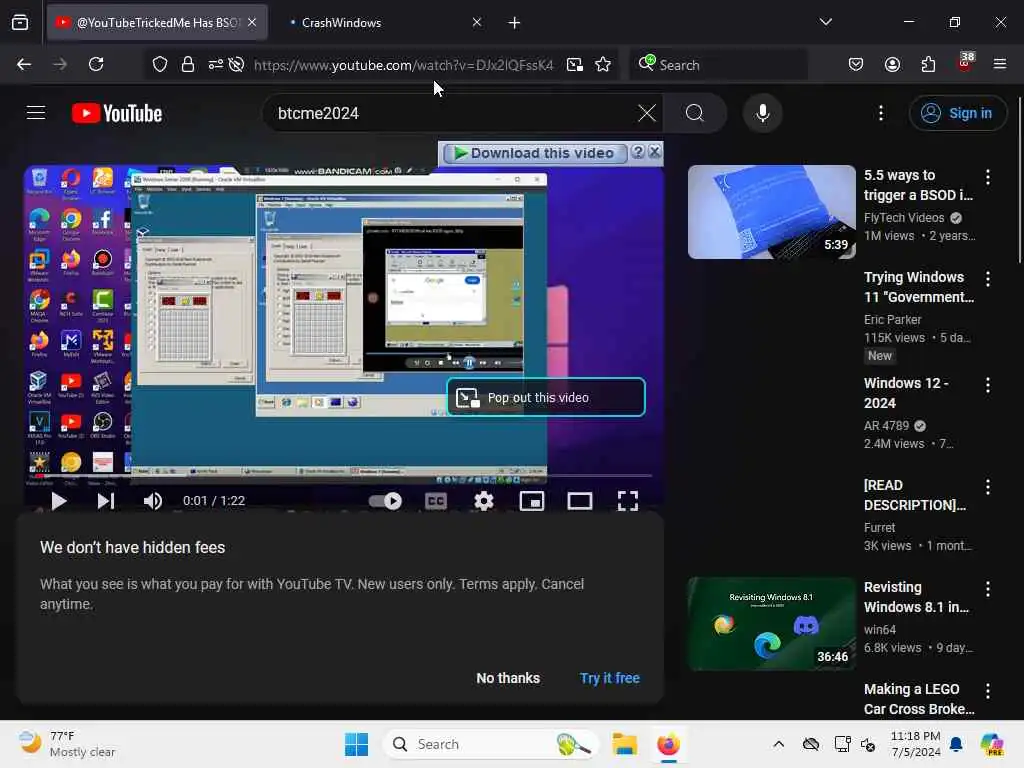Click the Firefox Search box

(x=718, y=65)
